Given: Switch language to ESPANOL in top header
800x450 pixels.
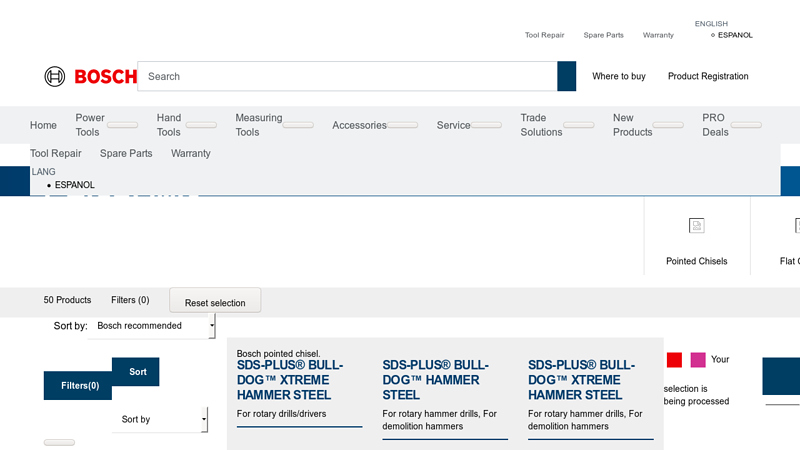Looking at the screenshot, I should pyautogui.click(x=735, y=35).
